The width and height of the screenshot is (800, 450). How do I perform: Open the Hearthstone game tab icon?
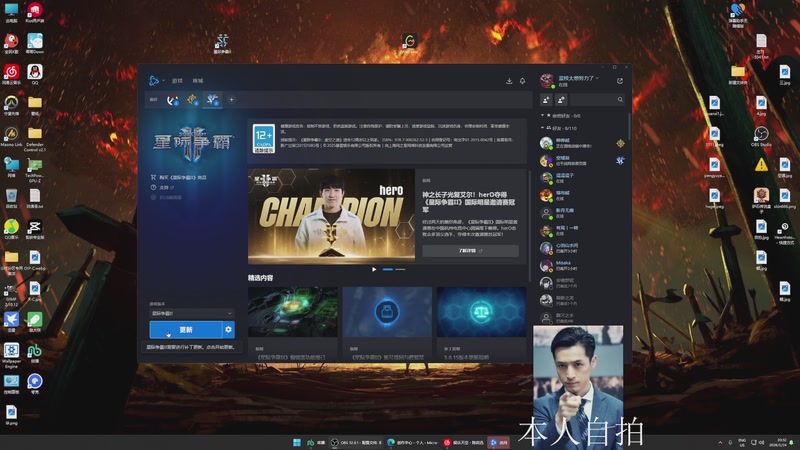pyautogui.click(x=192, y=100)
